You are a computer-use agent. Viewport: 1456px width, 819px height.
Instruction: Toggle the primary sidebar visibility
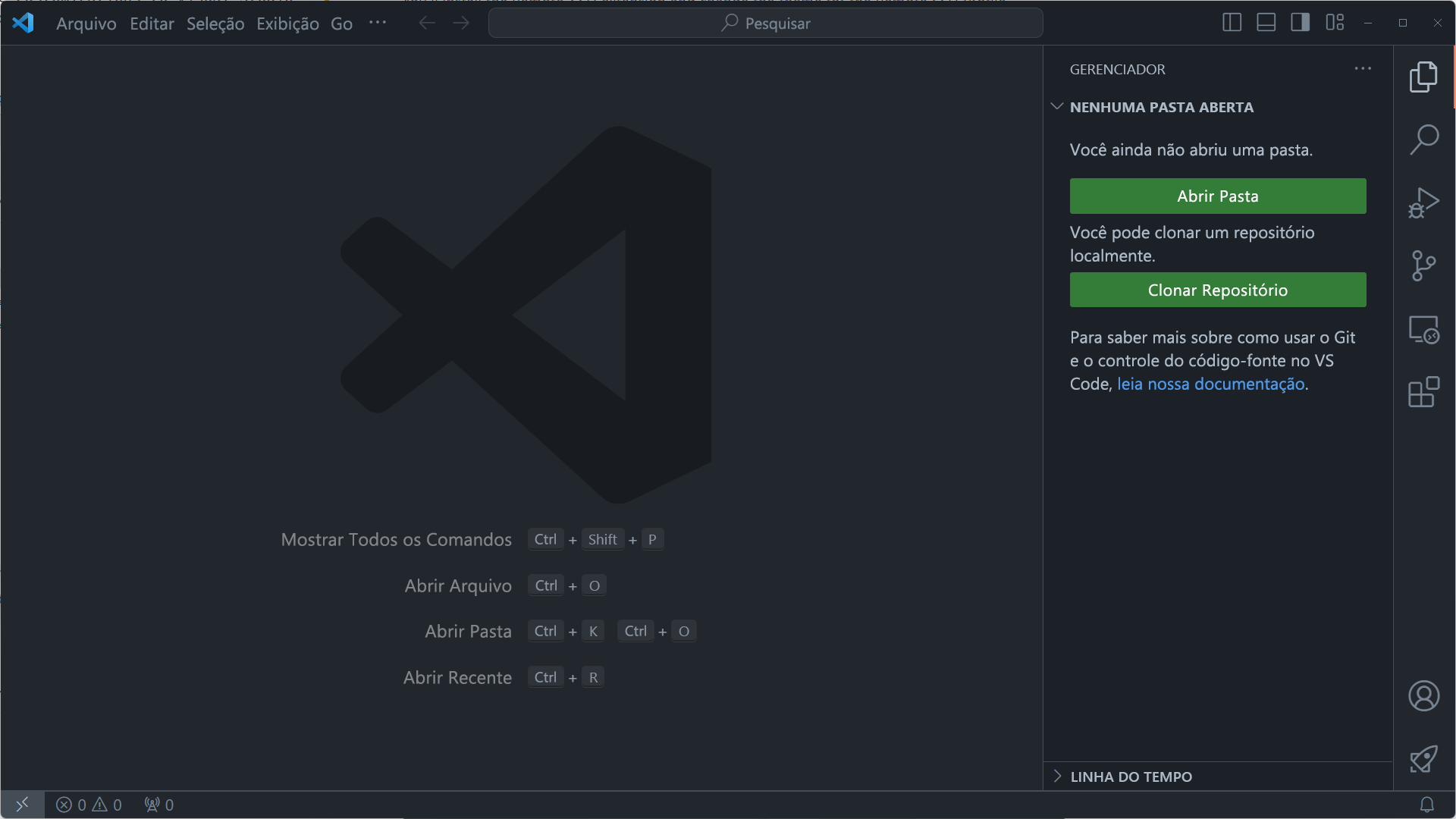point(1231,22)
